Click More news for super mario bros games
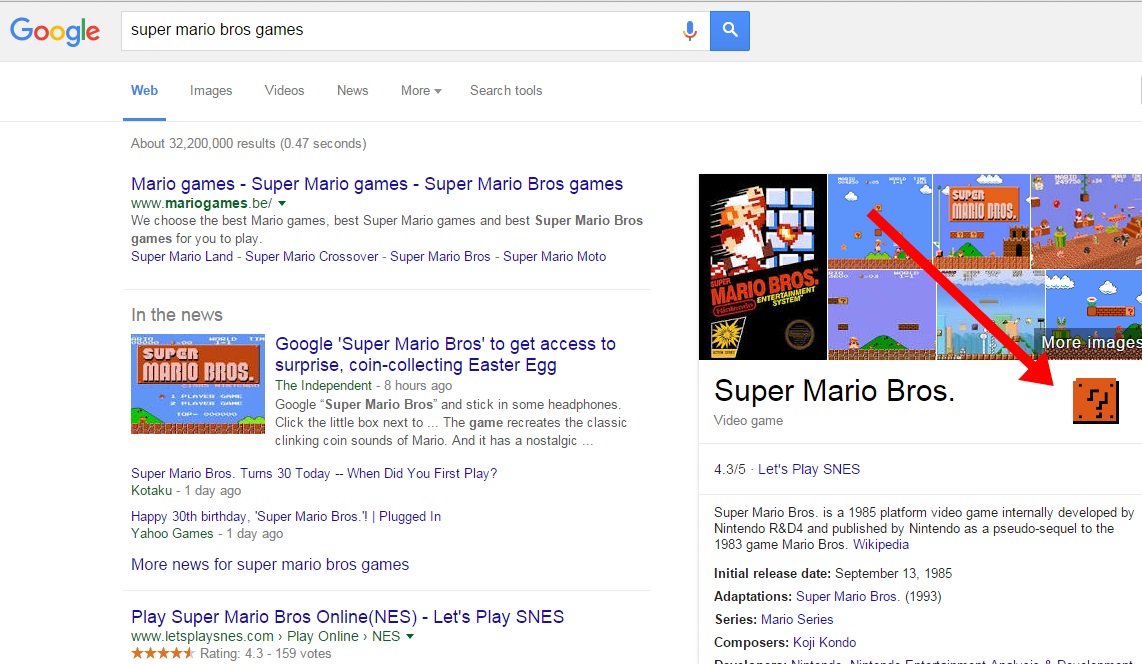This screenshot has width=1142, height=664. pyautogui.click(x=270, y=564)
